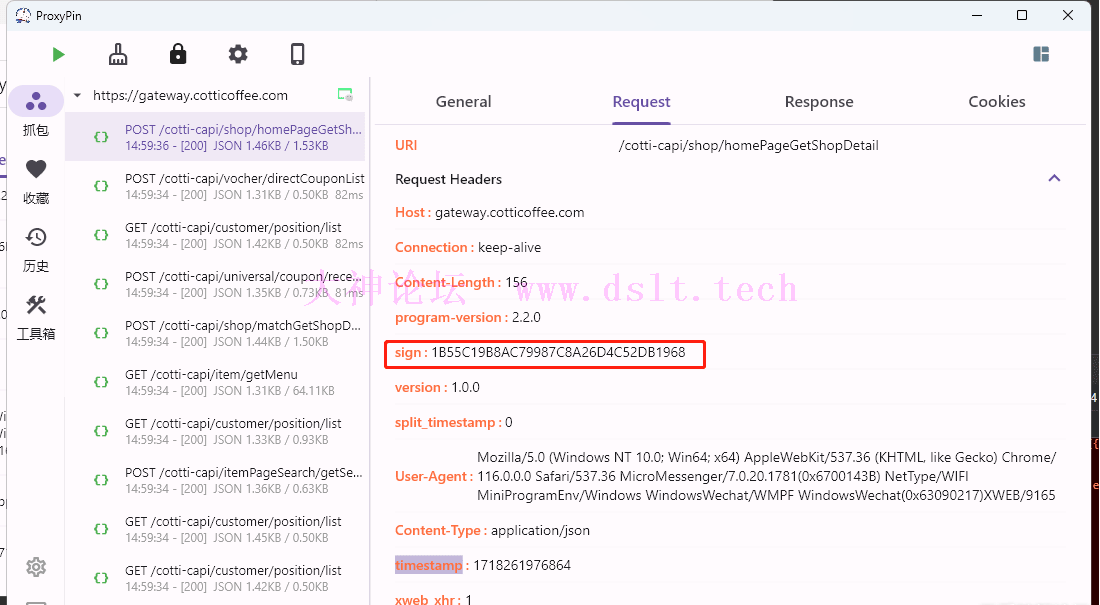Screen dimensions: 1100x605
Task: Collapse the Request Headers section
Action: point(1054,178)
